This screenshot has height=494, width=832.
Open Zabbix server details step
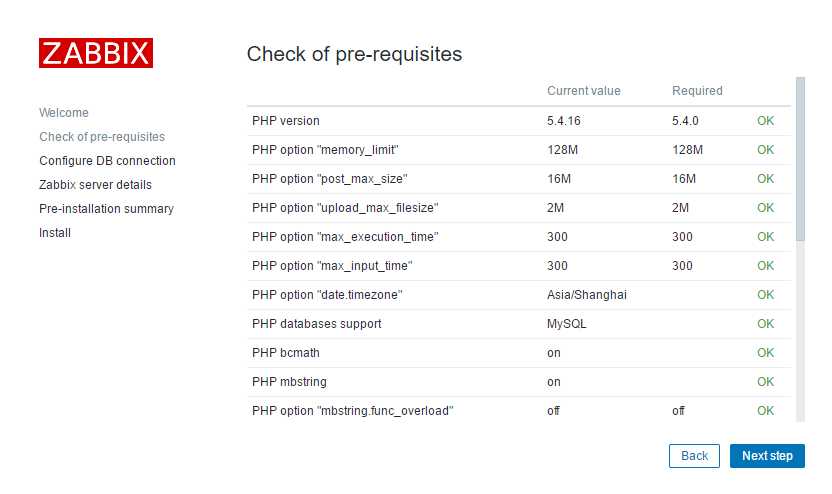coord(96,185)
